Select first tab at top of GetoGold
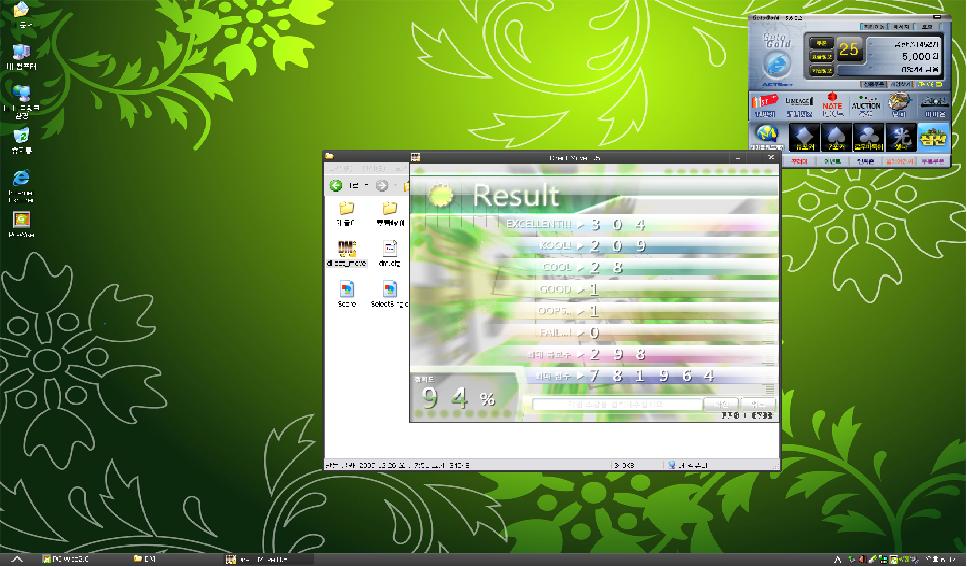 pos(873,27)
